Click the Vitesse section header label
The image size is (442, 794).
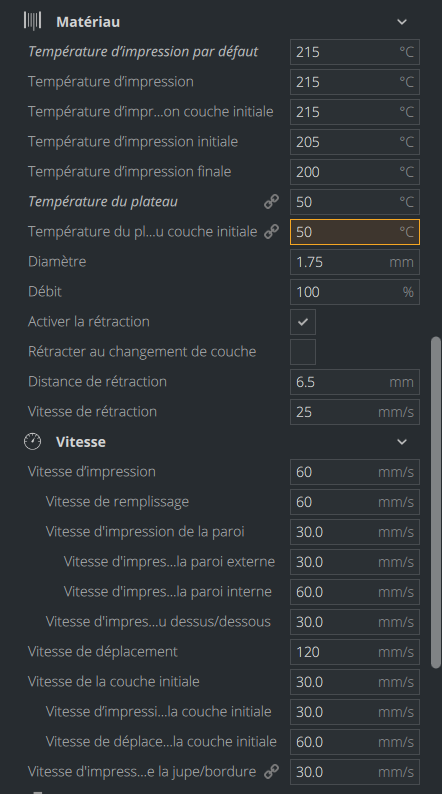(x=81, y=442)
